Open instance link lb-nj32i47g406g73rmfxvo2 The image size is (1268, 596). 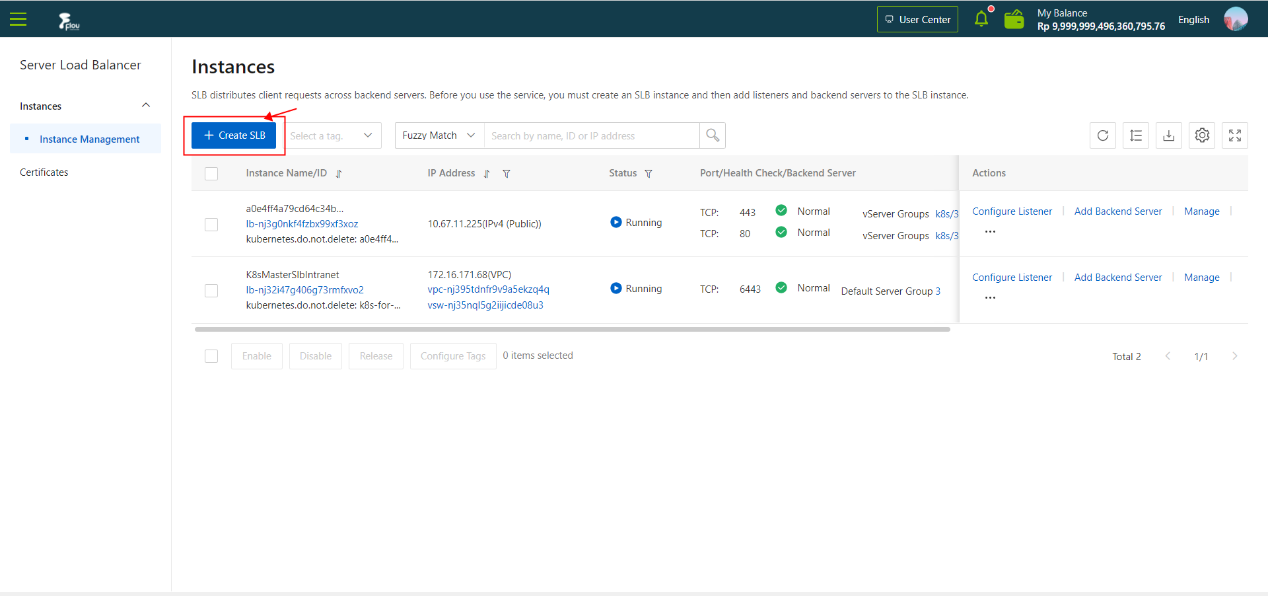click(305, 290)
